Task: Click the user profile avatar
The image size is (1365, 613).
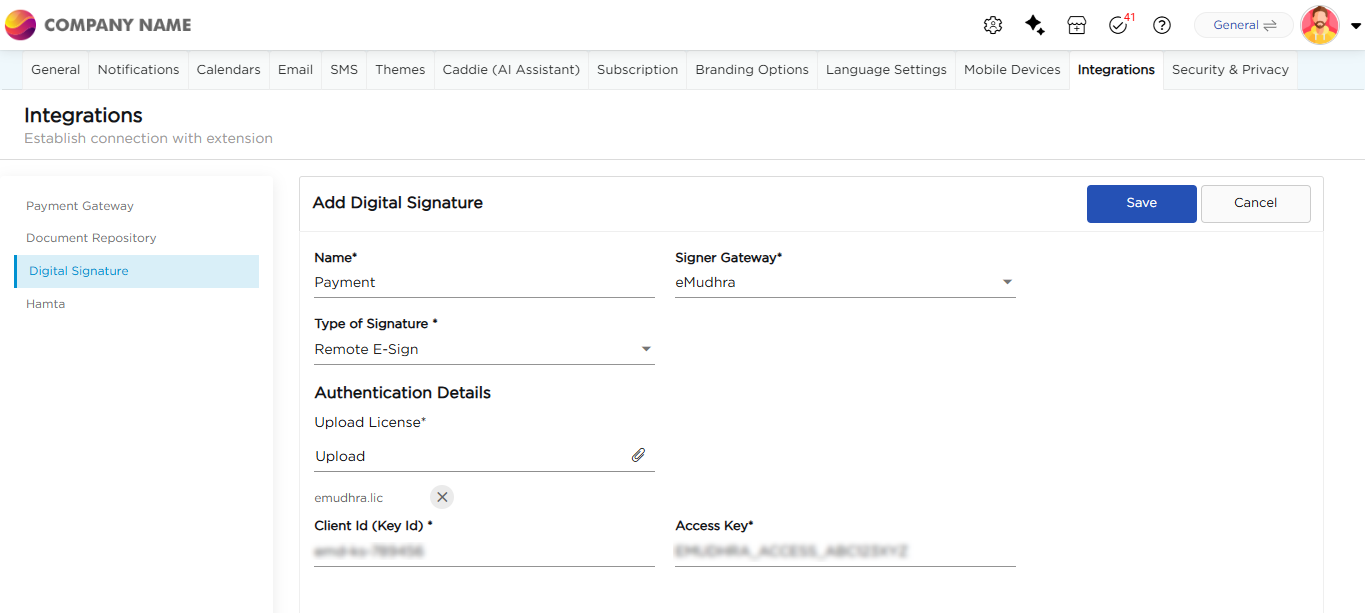Action: pos(1319,25)
